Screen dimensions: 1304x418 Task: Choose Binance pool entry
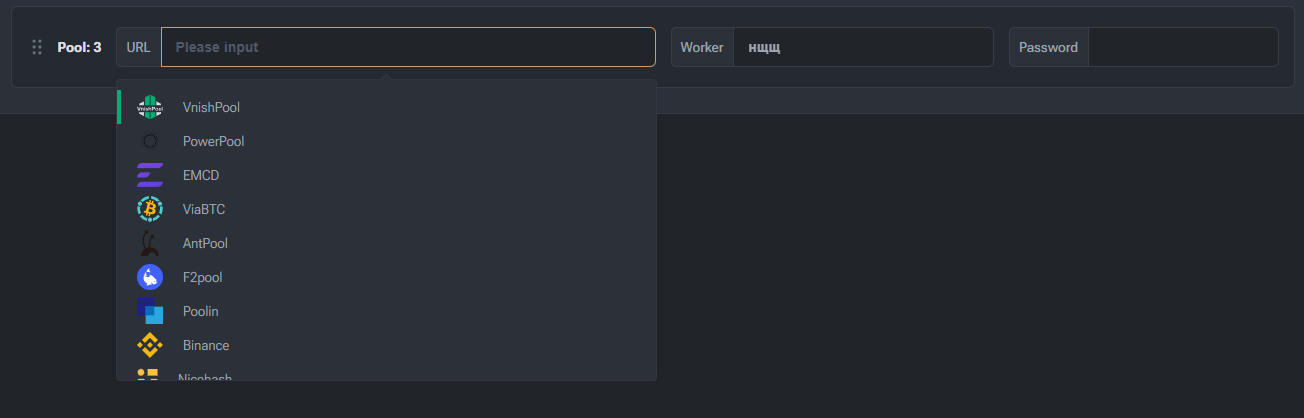(386, 345)
